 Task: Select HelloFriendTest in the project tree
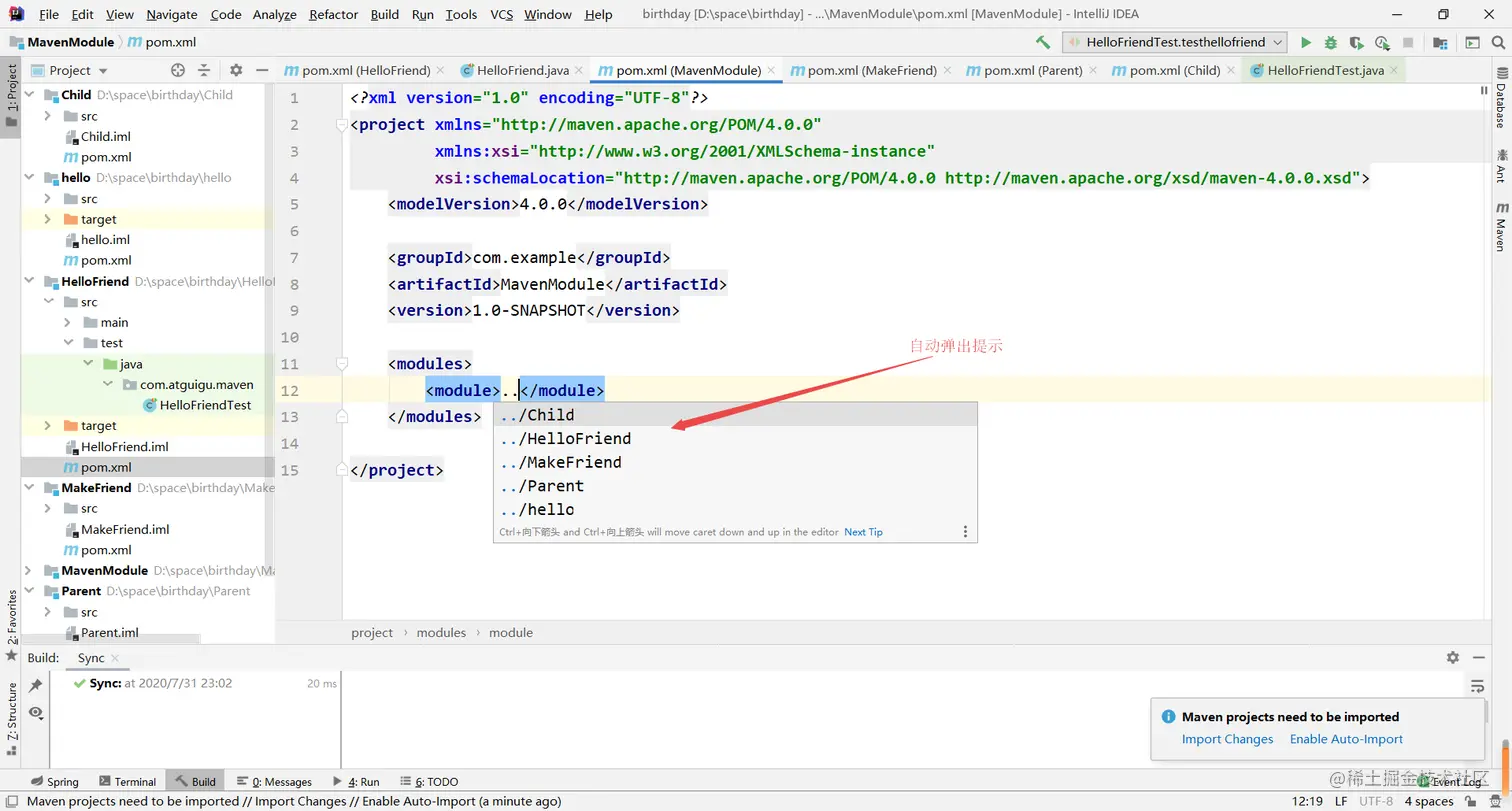(205, 405)
